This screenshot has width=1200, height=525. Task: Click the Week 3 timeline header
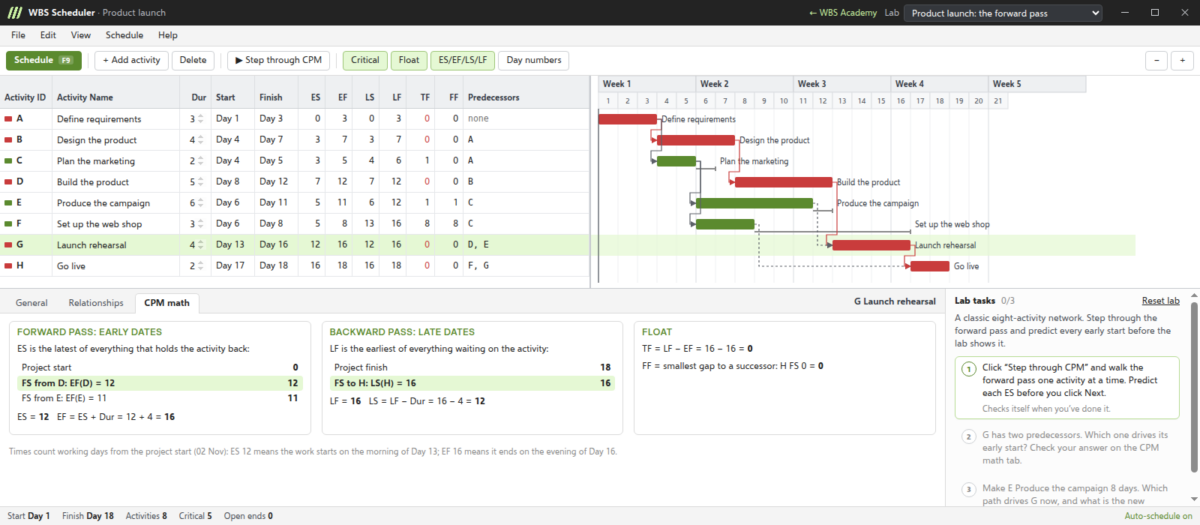coord(842,84)
